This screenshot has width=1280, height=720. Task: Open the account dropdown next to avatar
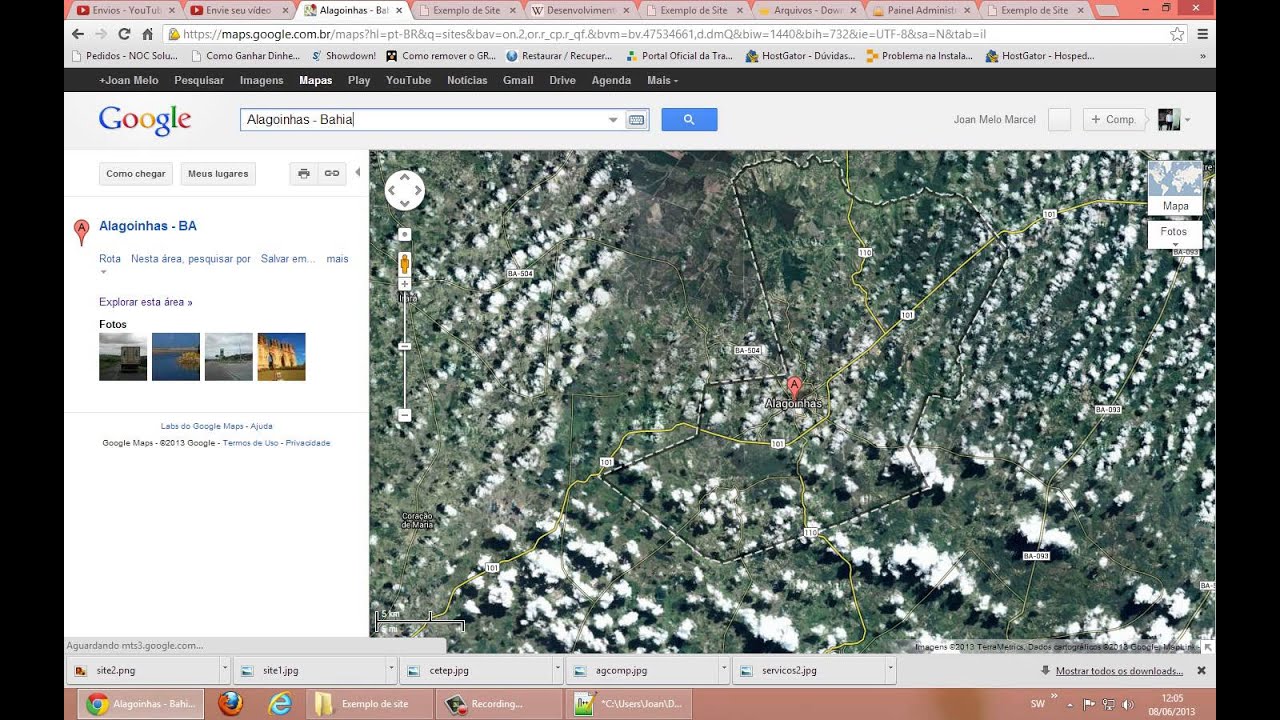tap(1187, 120)
